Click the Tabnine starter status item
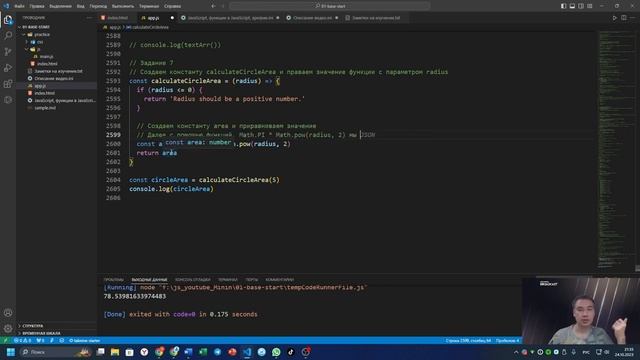The width and height of the screenshot is (640, 360). [84, 340]
